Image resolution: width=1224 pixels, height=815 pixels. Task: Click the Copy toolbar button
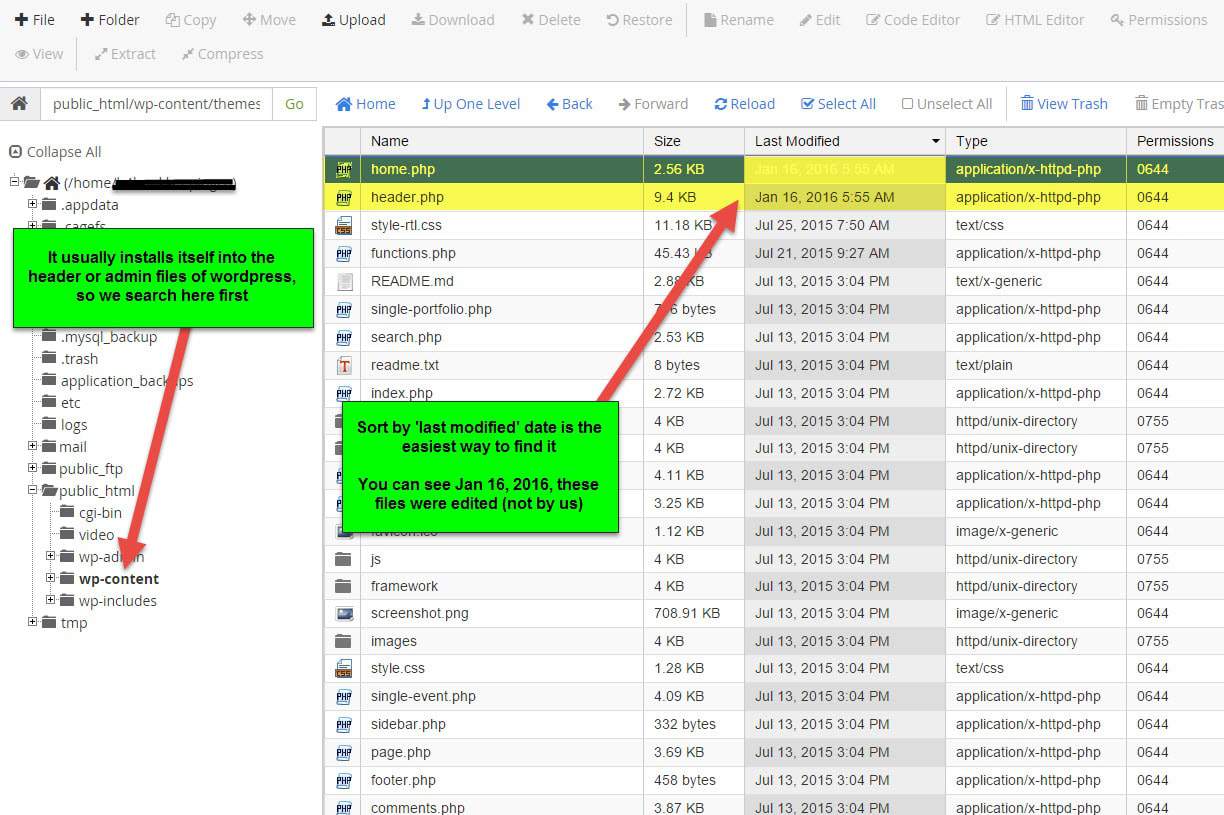tap(191, 20)
